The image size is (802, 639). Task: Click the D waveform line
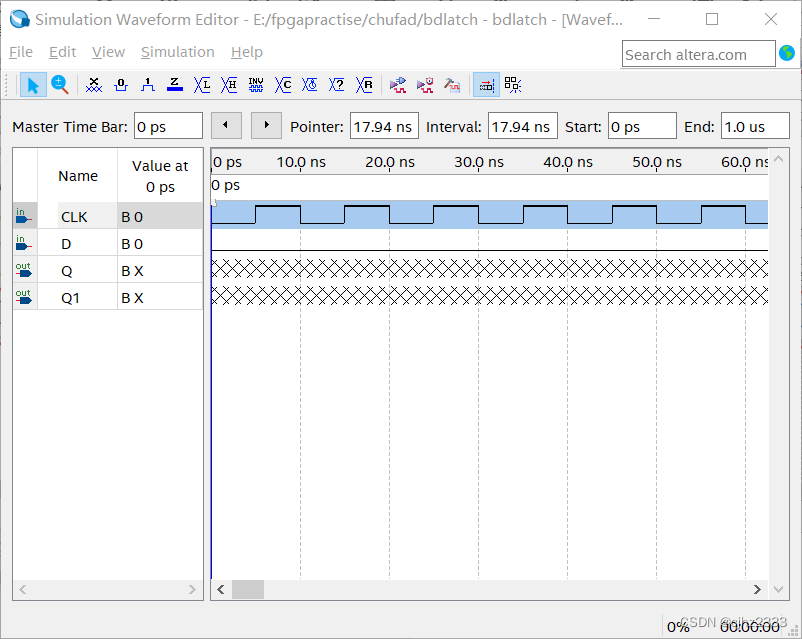[489, 250]
